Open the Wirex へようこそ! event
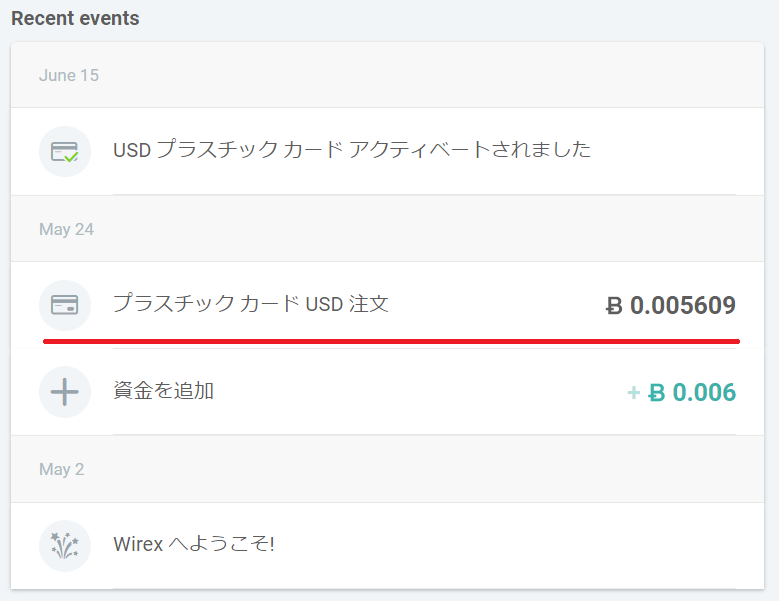Screen dimensions: 779x601 coord(194,545)
